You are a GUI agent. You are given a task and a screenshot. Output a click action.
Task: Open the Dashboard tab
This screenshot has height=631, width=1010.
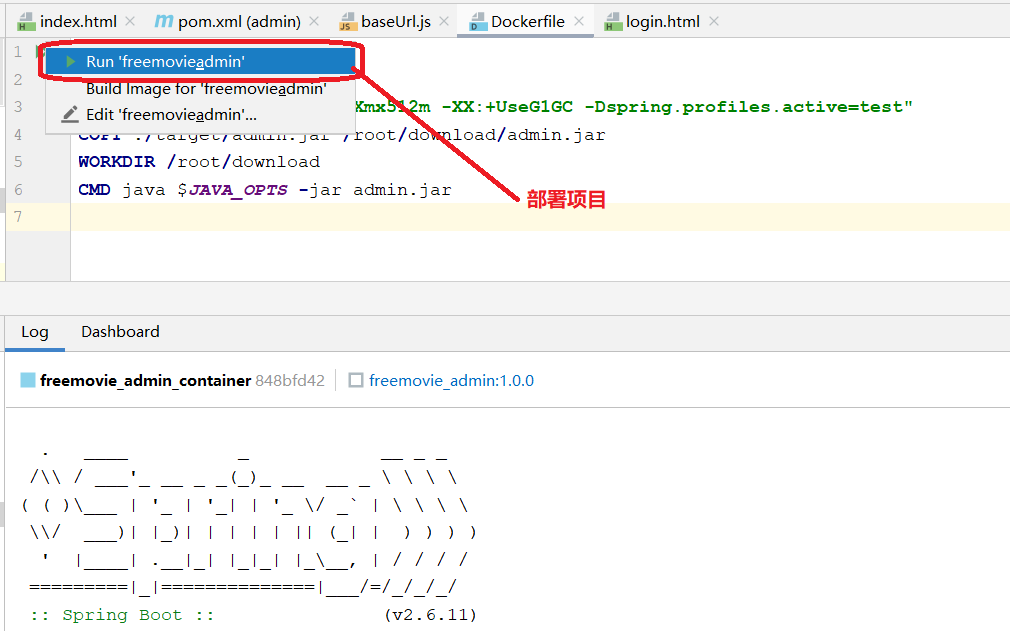tap(120, 332)
